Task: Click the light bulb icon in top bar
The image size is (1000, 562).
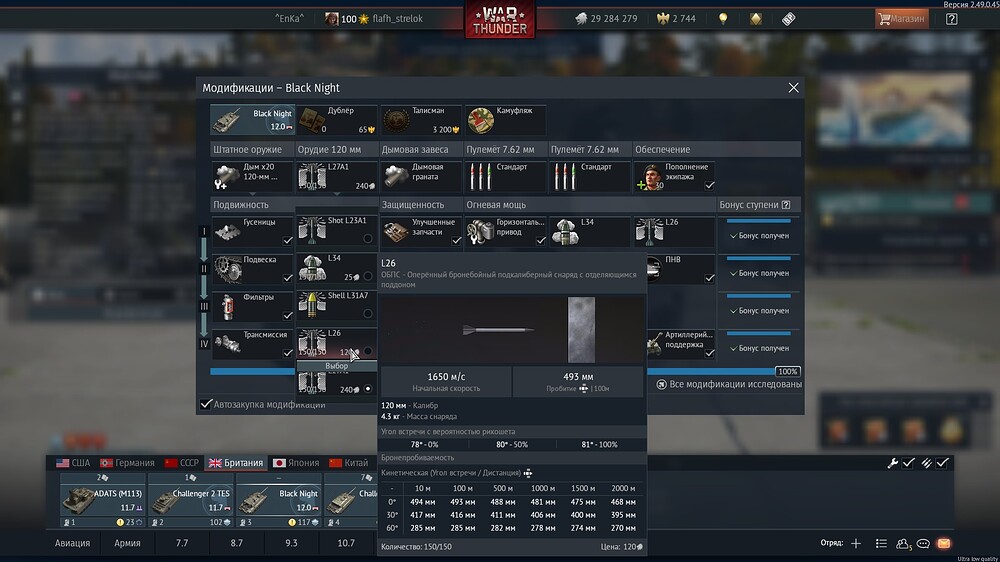Action: [x=723, y=18]
